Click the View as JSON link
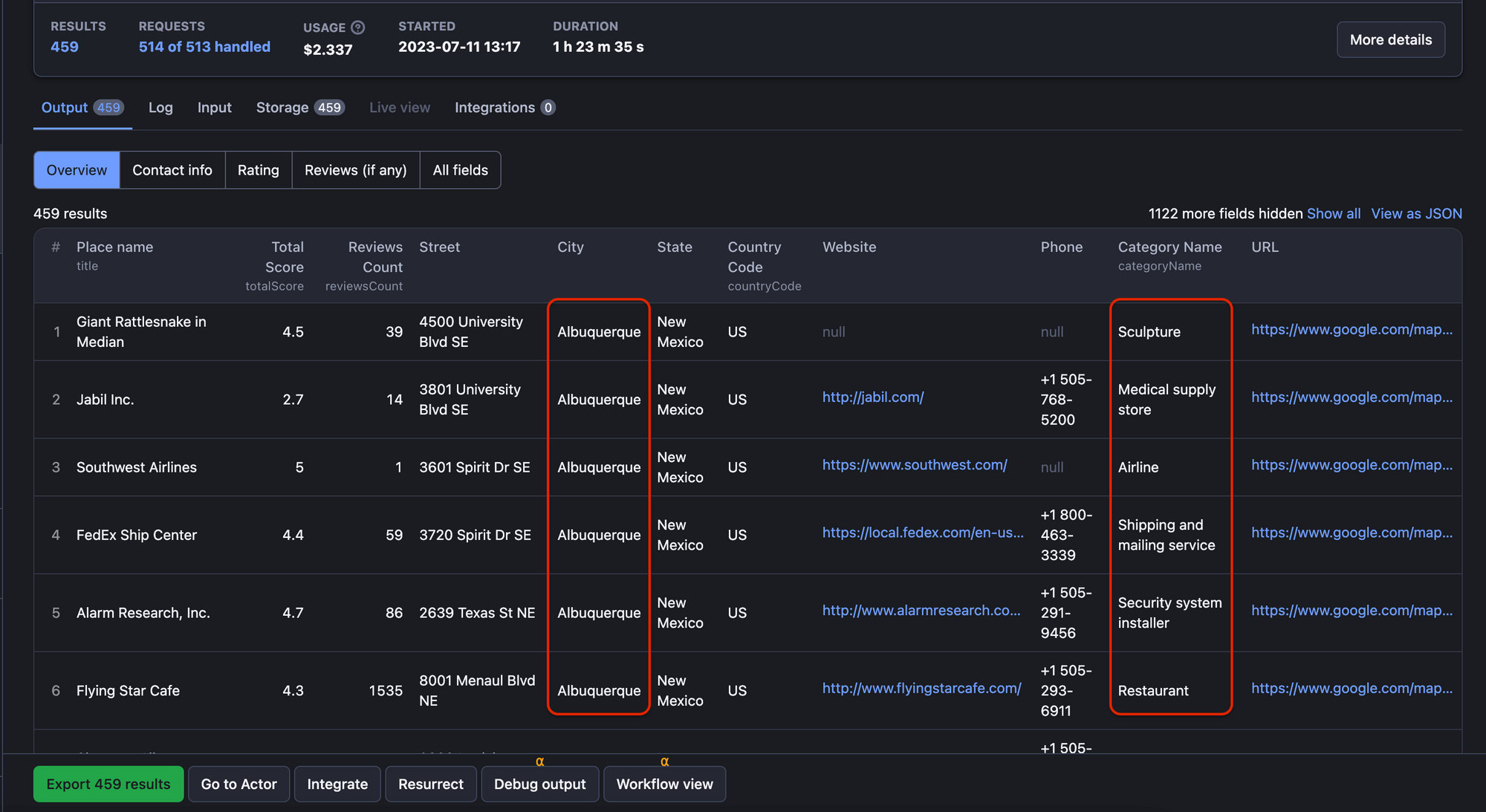1486x812 pixels. (1416, 214)
